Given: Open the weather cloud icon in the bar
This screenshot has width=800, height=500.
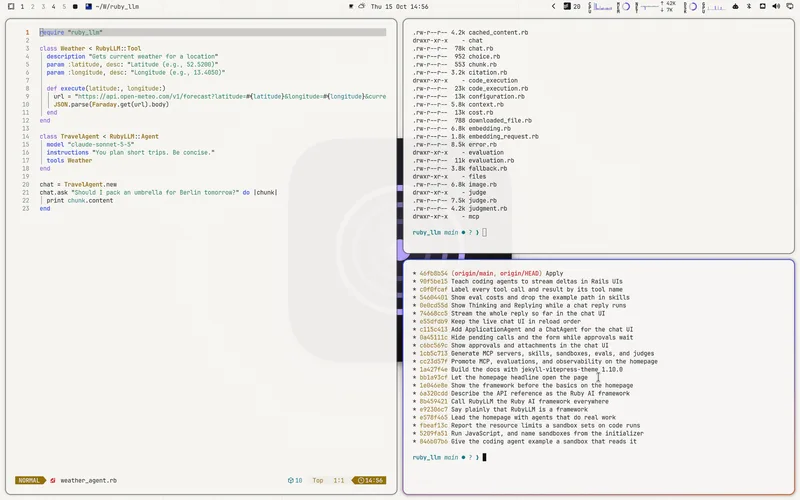Looking at the screenshot, I should (362, 7).
